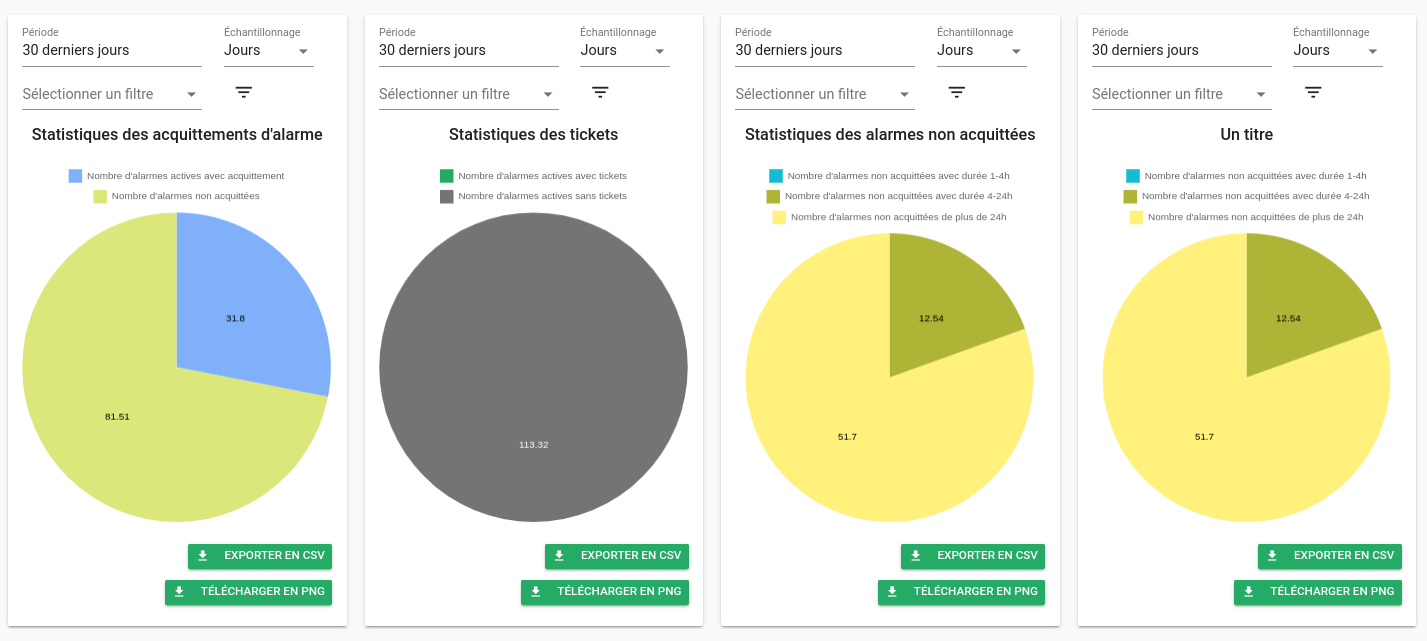Viewport: 1427px width, 641px height.
Task: Expand 'Sélectionner un filtre' in alarmes non acquittées card
Action: [x=824, y=95]
